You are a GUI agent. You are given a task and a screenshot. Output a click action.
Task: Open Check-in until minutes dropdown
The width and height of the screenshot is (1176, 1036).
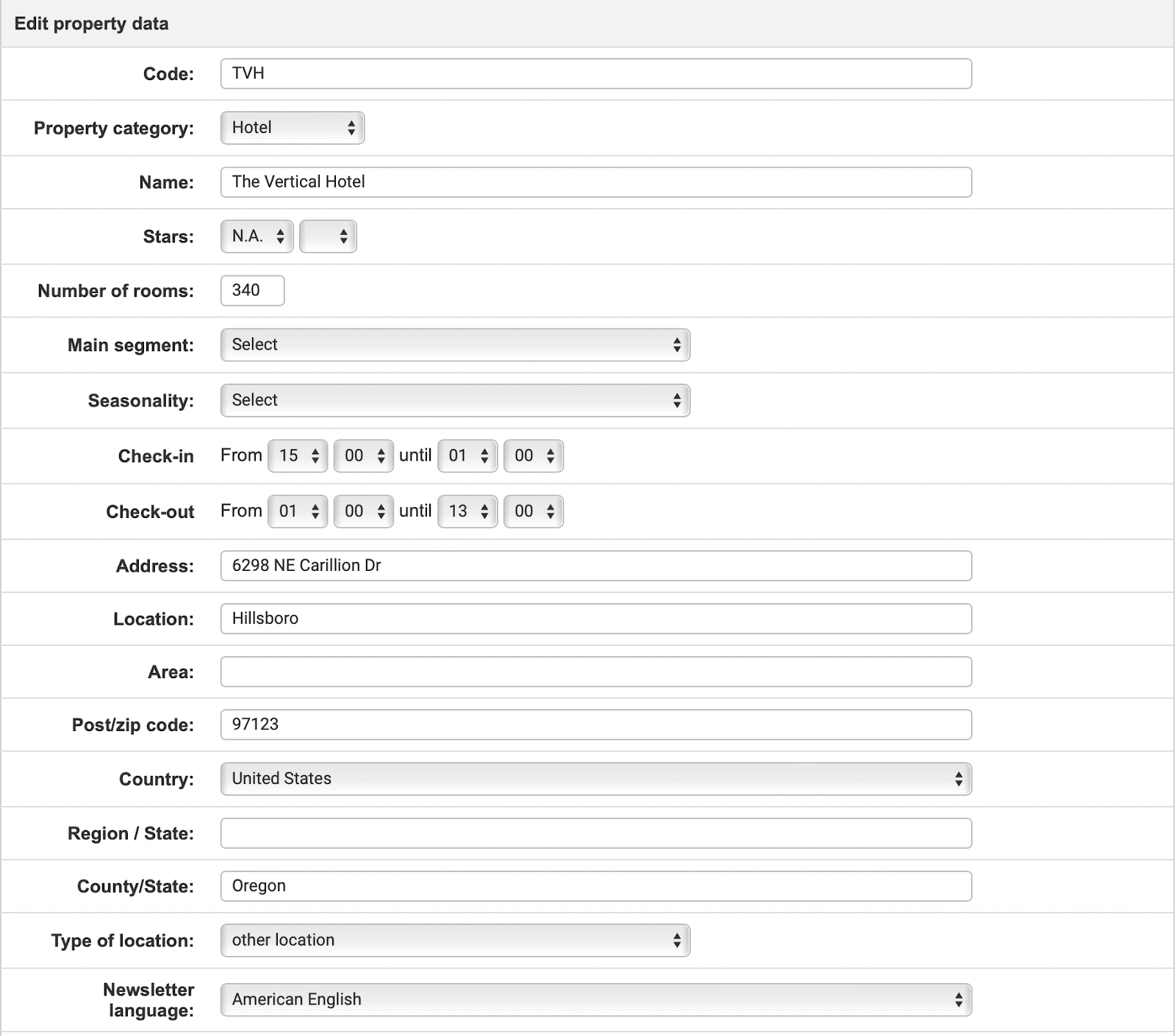tap(534, 456)
